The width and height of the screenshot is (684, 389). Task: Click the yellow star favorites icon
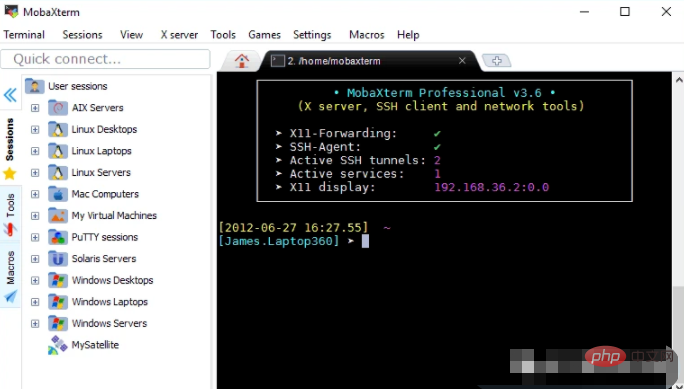click(x=10, y=174)
